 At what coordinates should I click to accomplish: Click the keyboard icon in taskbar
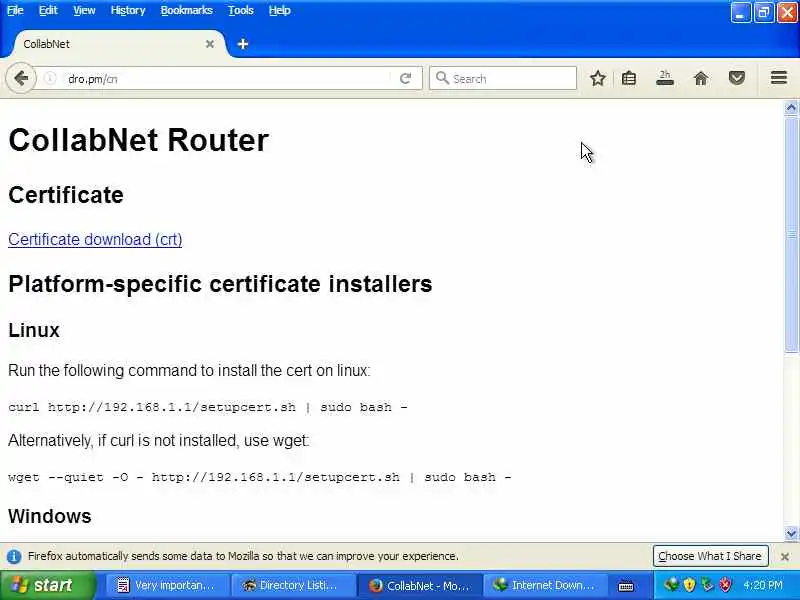[626, 586]
